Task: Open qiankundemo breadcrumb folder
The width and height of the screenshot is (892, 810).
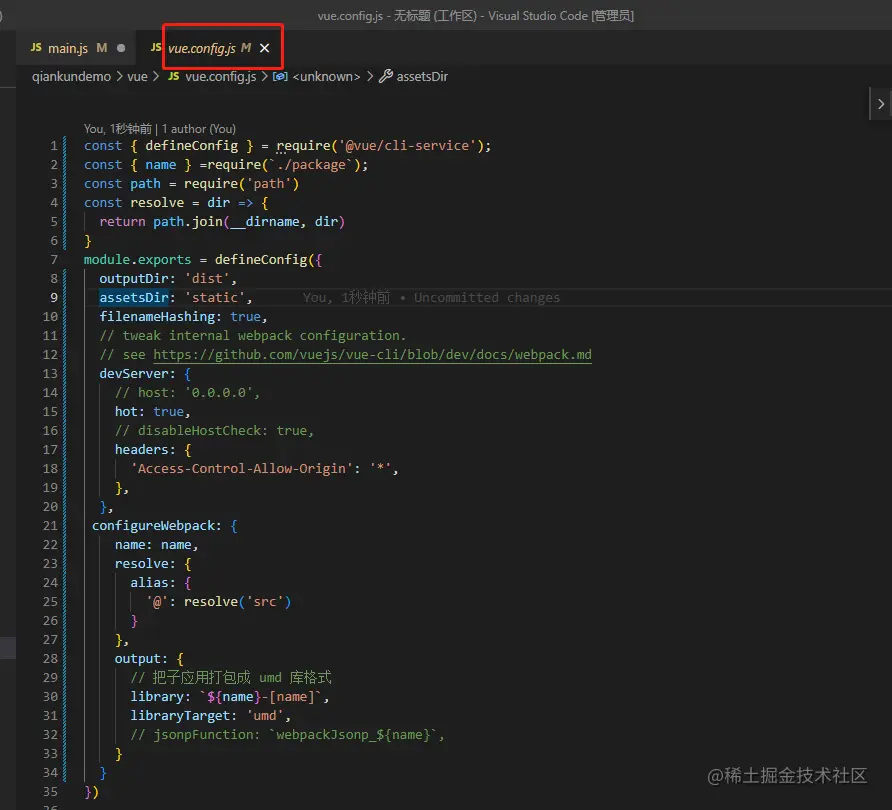Action: [x=71, y=77]
